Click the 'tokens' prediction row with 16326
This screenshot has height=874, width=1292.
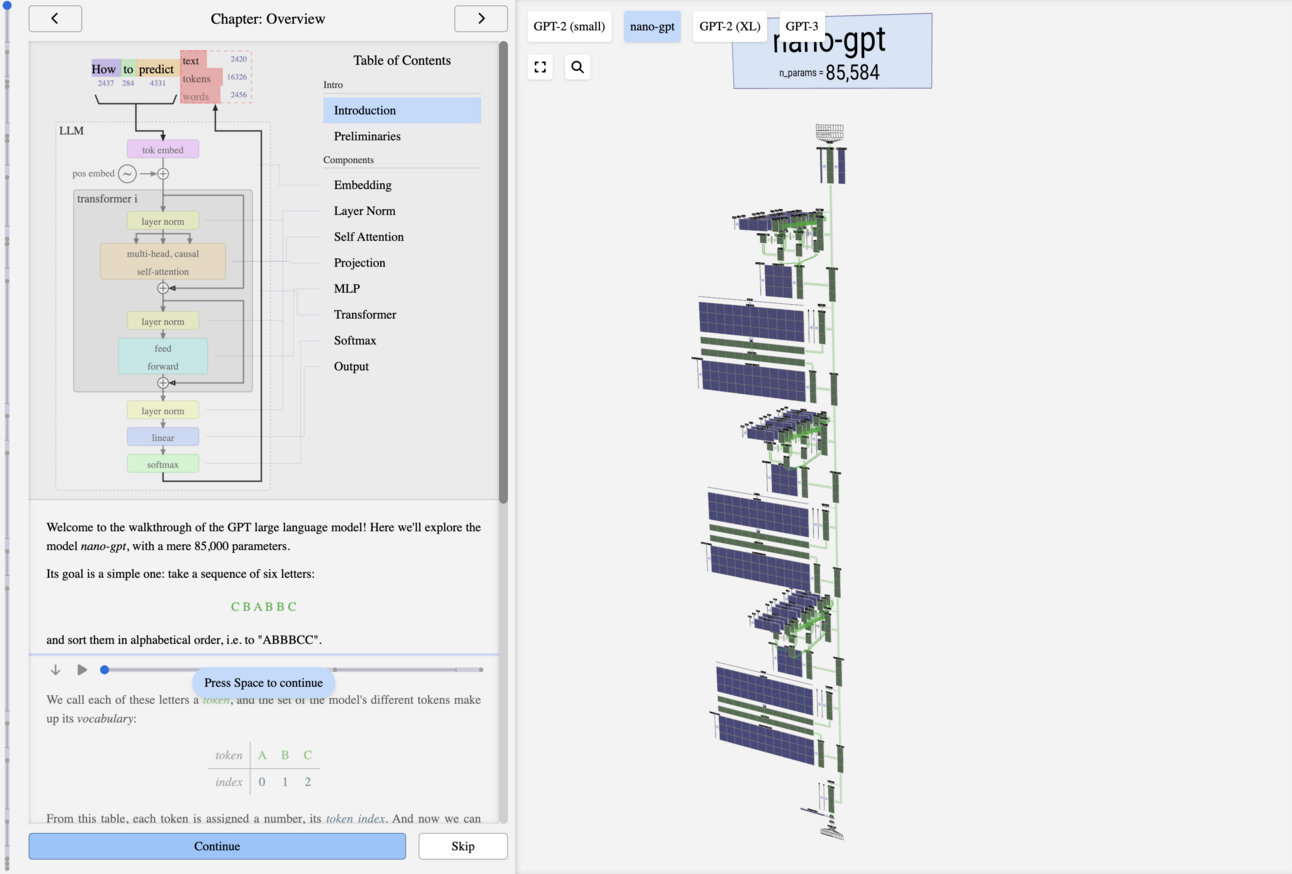214,78
